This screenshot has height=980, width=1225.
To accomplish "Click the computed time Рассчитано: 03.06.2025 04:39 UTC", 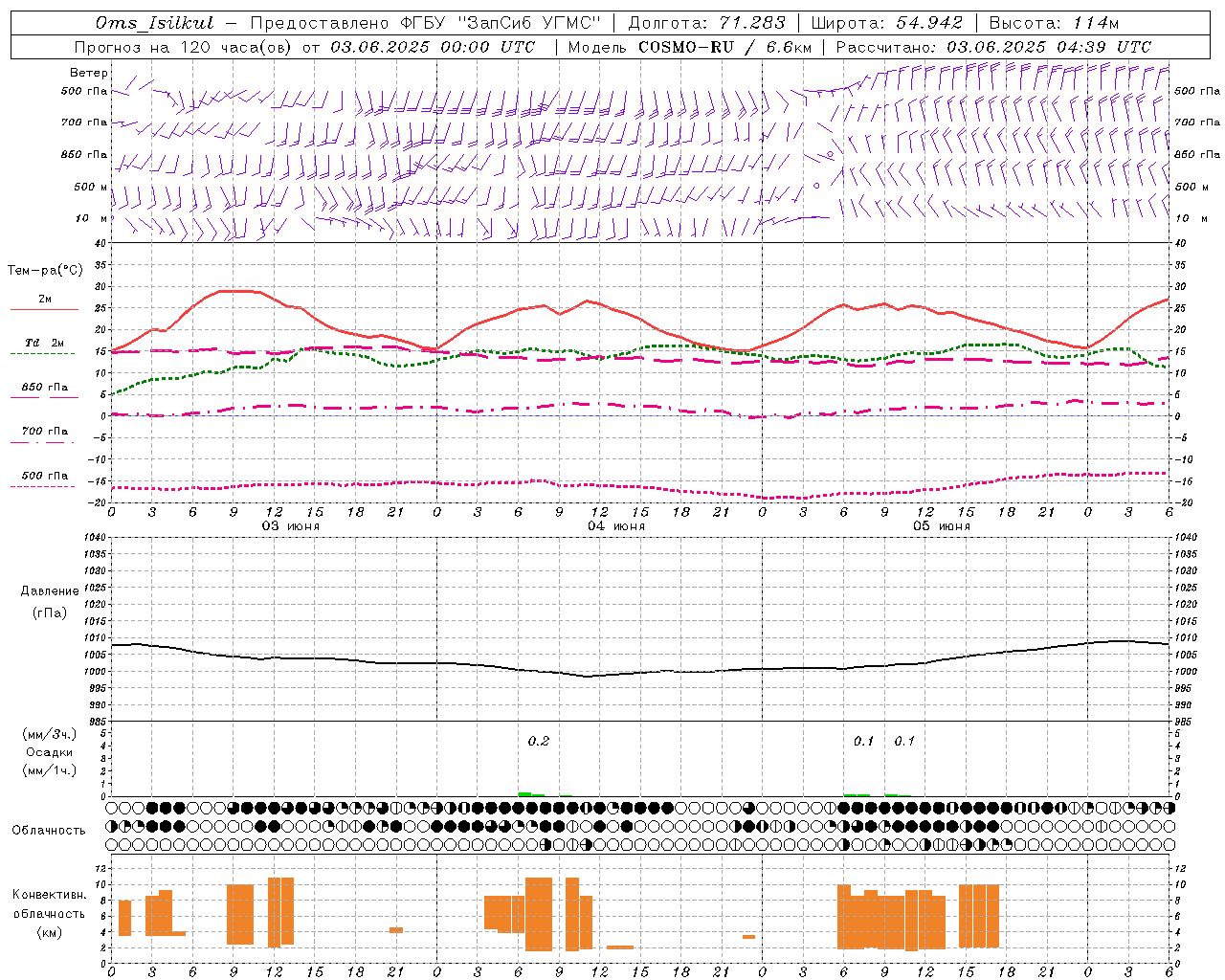I will point(993,47).
